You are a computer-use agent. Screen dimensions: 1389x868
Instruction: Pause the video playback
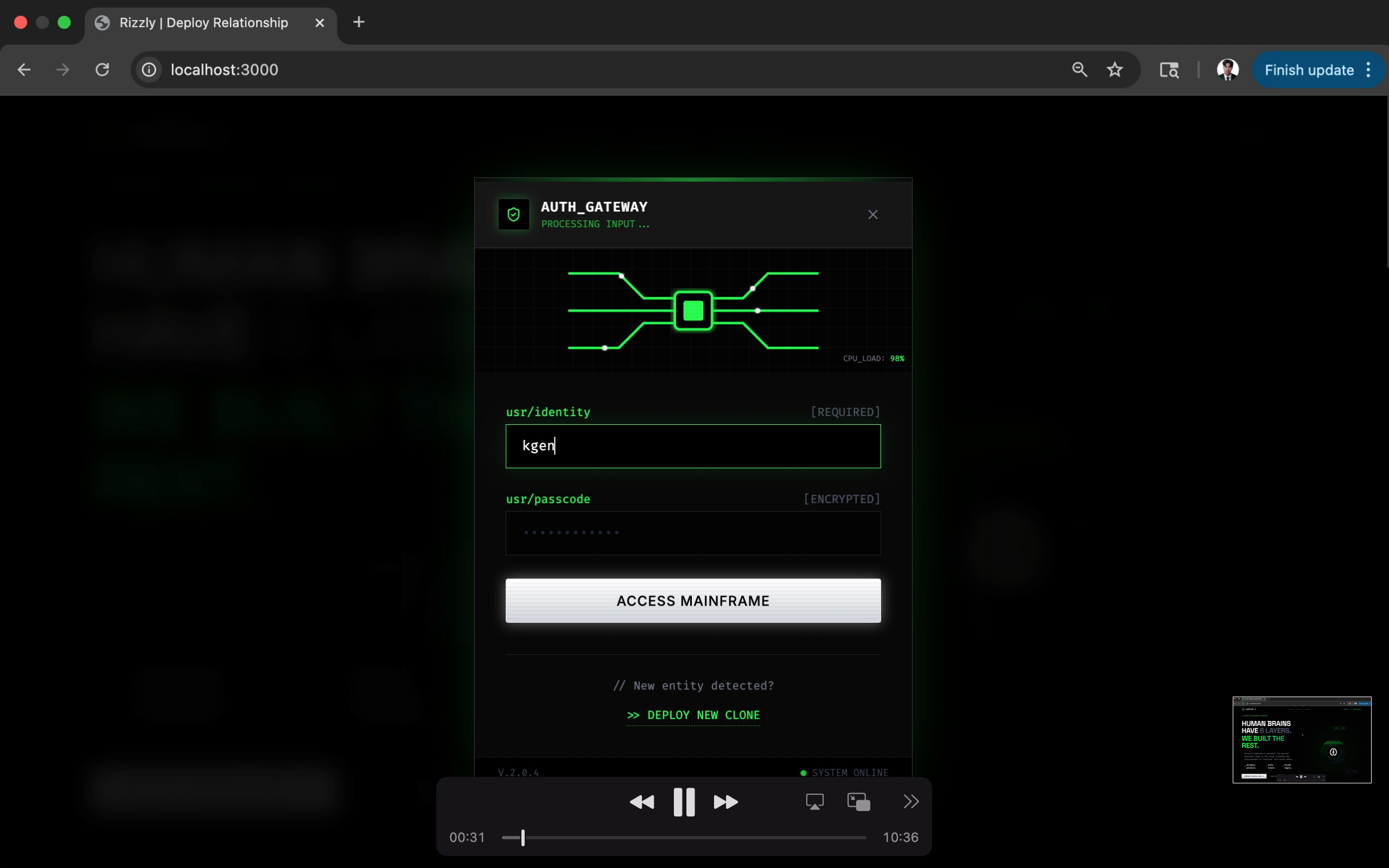(684, 802)
